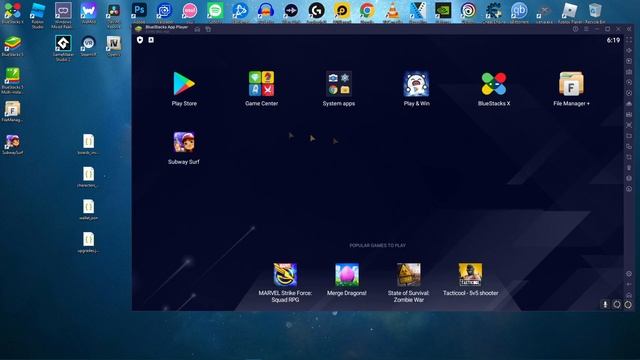Select the Logitech G HUB desktop shortcut

pyautogui.click(x=316, y=12)
